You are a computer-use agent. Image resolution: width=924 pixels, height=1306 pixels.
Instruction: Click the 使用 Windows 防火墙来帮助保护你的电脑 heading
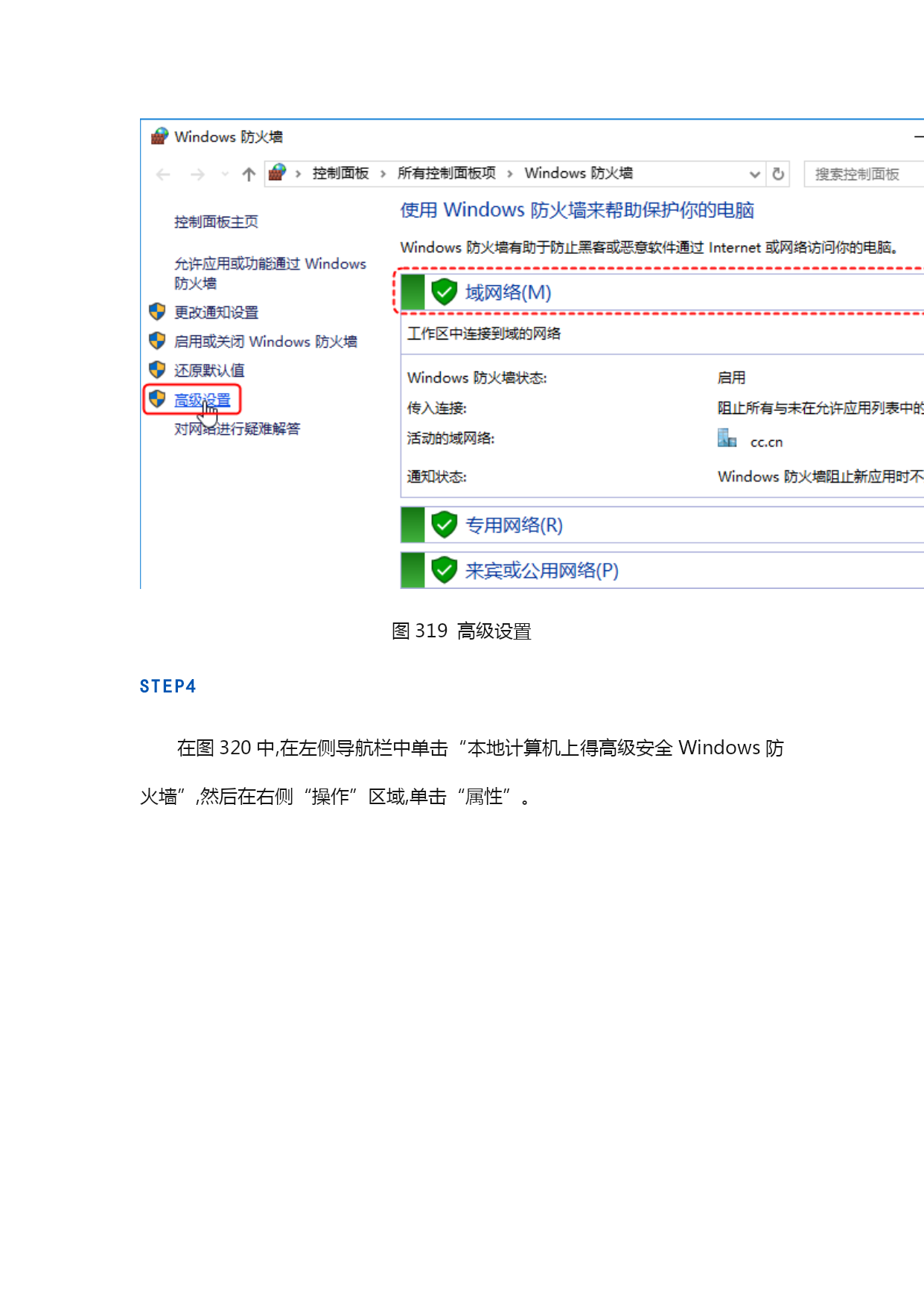pos(577,211)
